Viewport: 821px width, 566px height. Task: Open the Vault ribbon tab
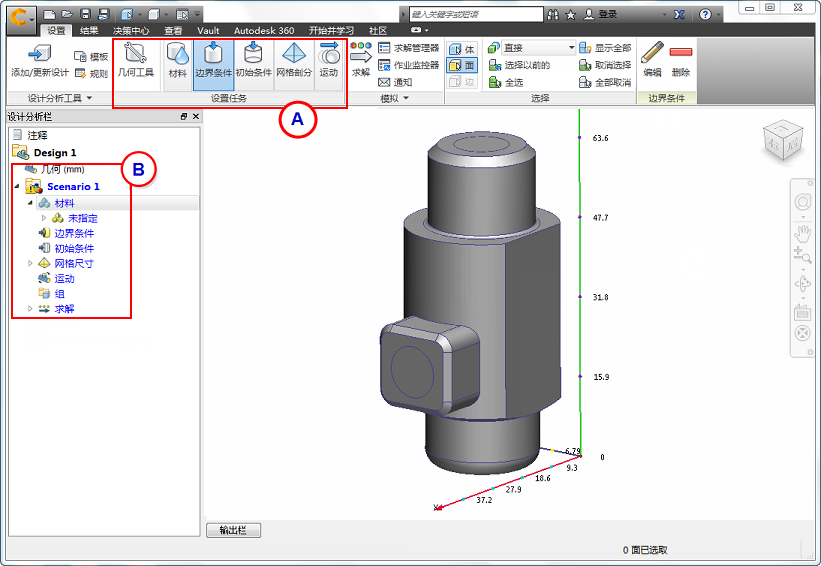(x=208, y=31)
